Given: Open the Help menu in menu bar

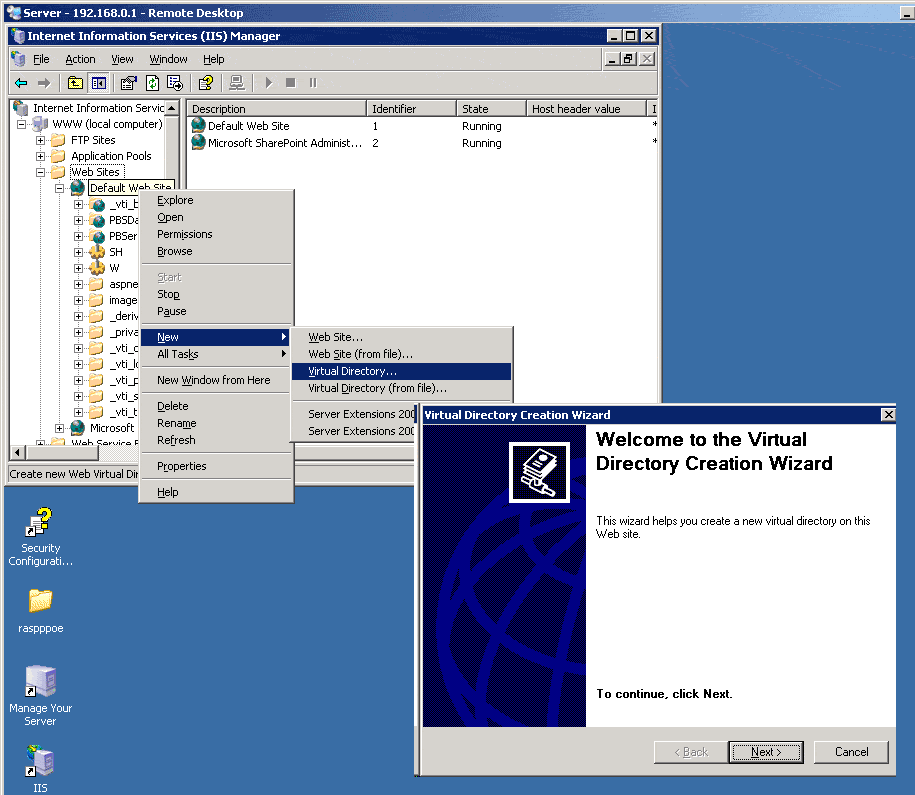Looking at the screenshot, I should (214, 59).
